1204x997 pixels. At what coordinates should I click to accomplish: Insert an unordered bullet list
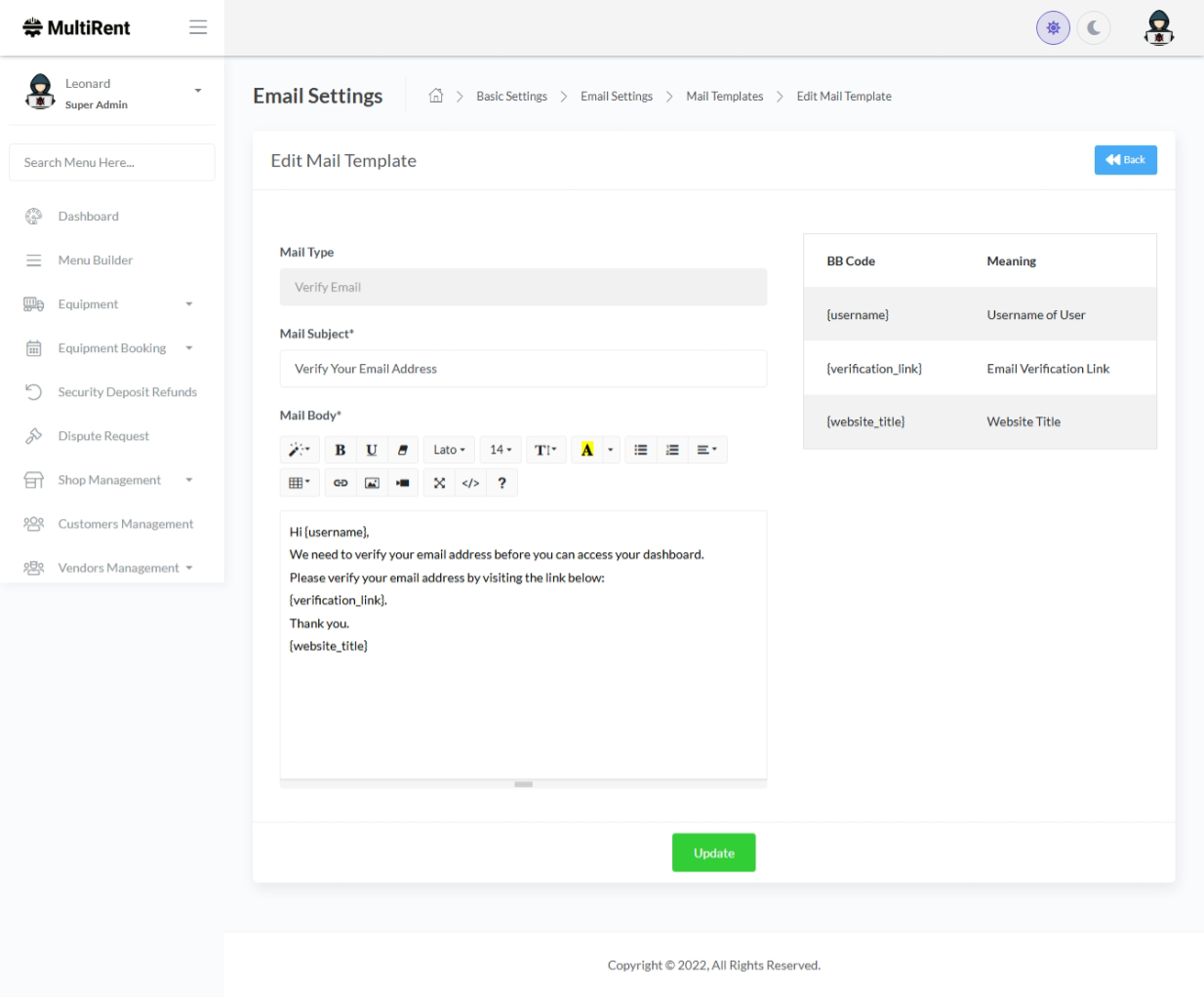[x=641, y=450]
